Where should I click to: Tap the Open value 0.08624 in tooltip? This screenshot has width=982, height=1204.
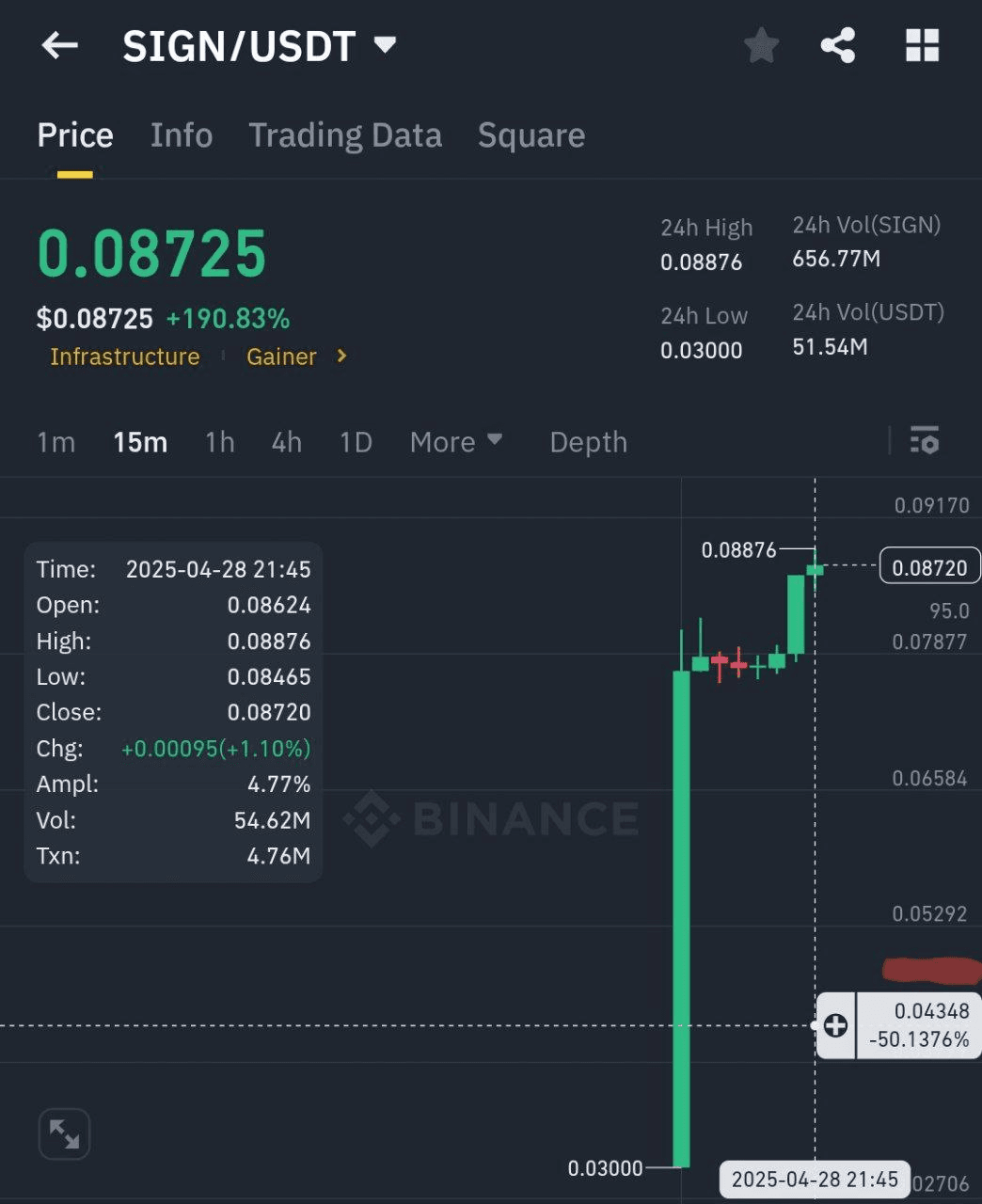pos(269,605)
